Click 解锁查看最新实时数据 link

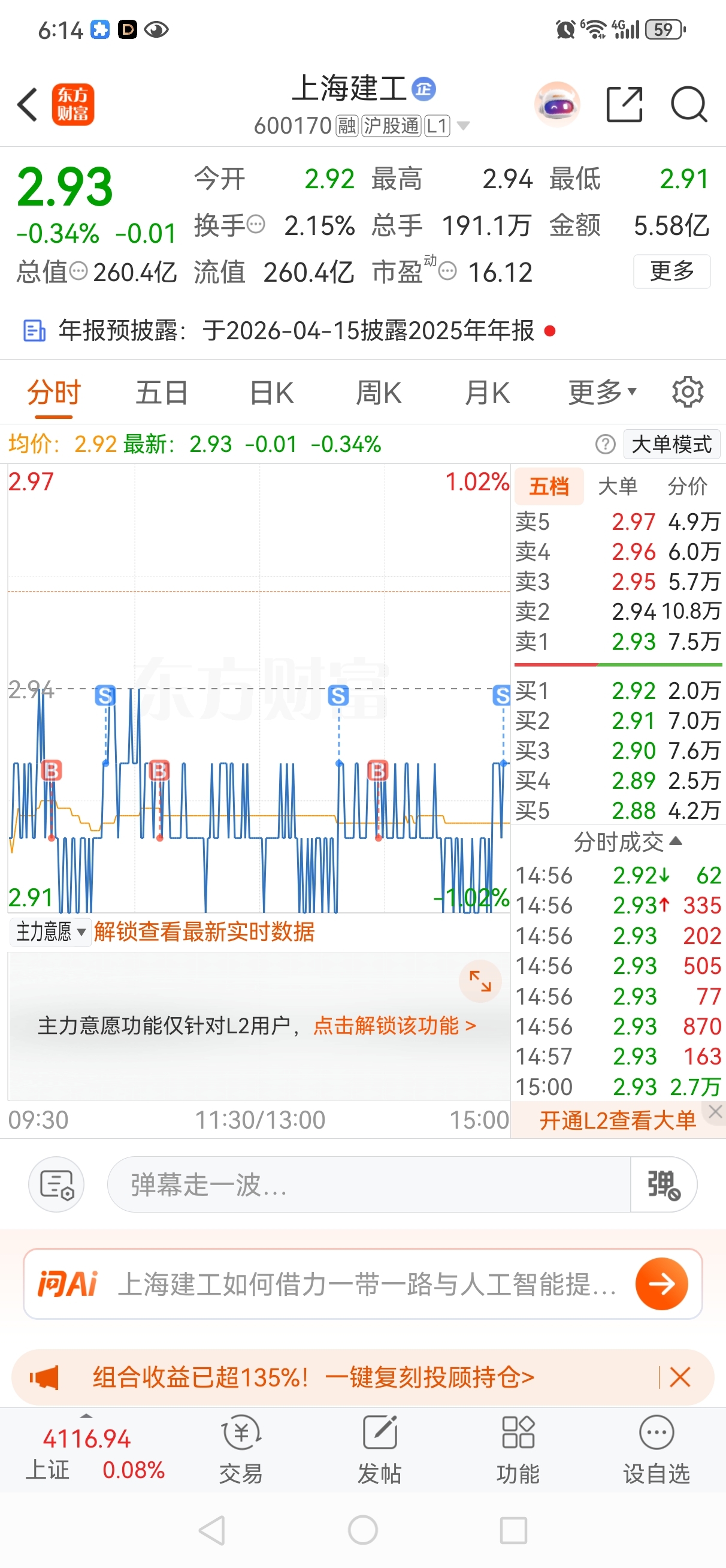(204, 932)
